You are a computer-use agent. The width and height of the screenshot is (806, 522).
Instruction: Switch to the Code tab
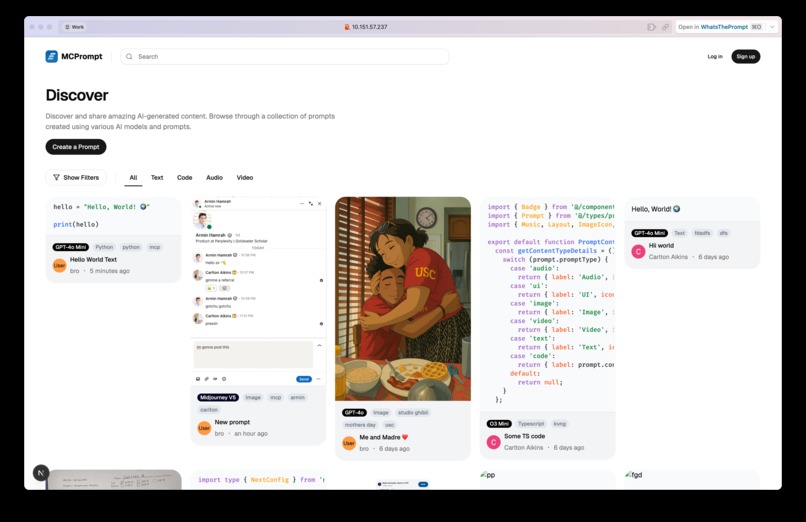[x=185, y=178]
